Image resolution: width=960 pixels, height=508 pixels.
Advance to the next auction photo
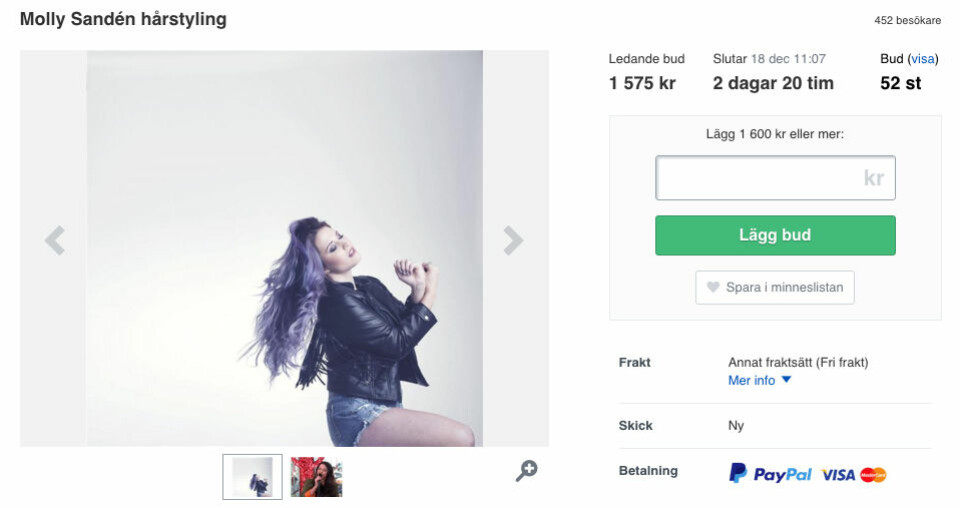click(513, 240)
